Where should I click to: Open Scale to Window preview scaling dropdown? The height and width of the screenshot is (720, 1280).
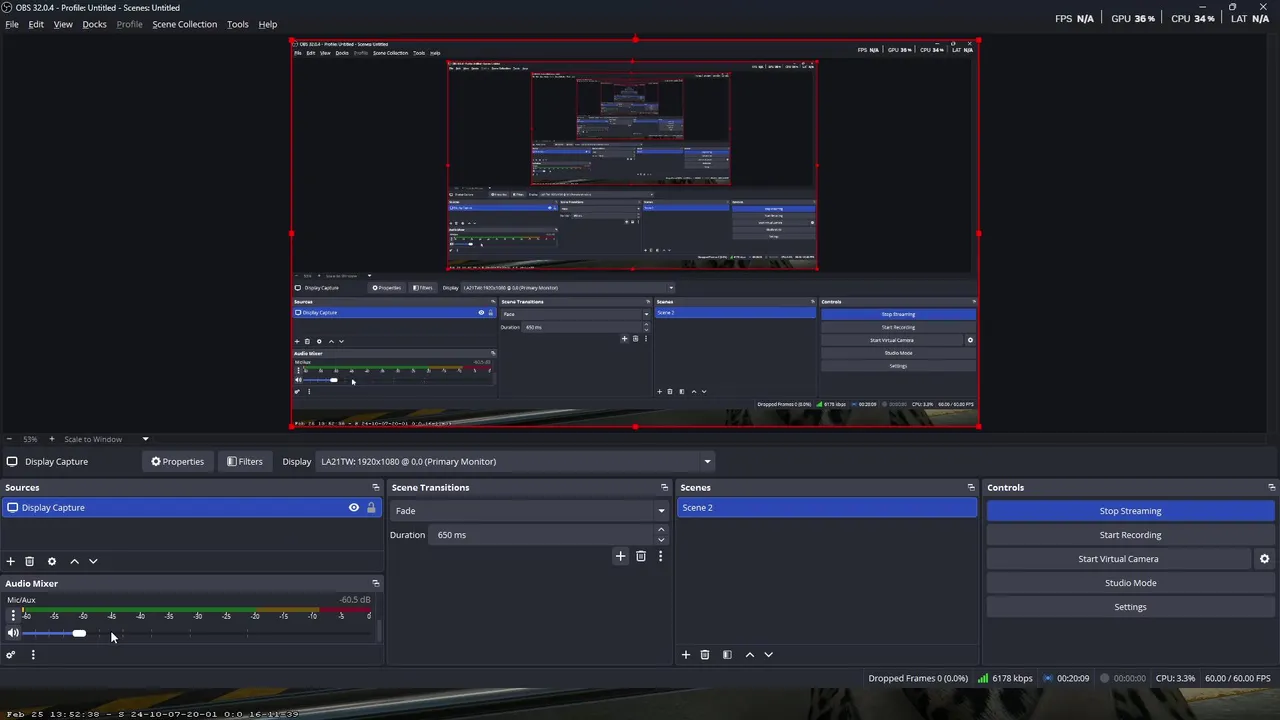click(x=106, y=439)
